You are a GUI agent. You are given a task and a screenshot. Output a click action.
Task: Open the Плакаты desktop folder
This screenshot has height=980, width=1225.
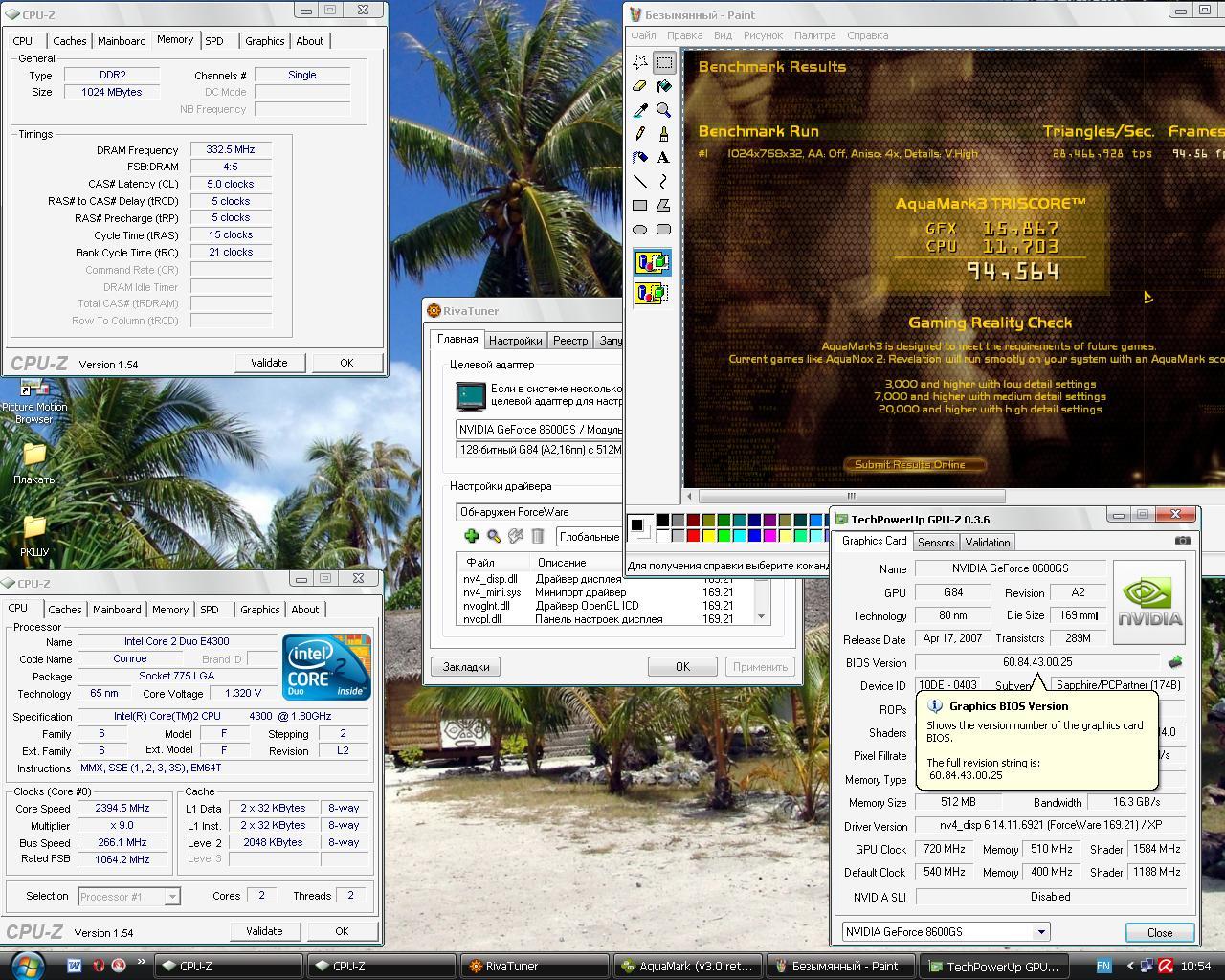pos(35,463)
